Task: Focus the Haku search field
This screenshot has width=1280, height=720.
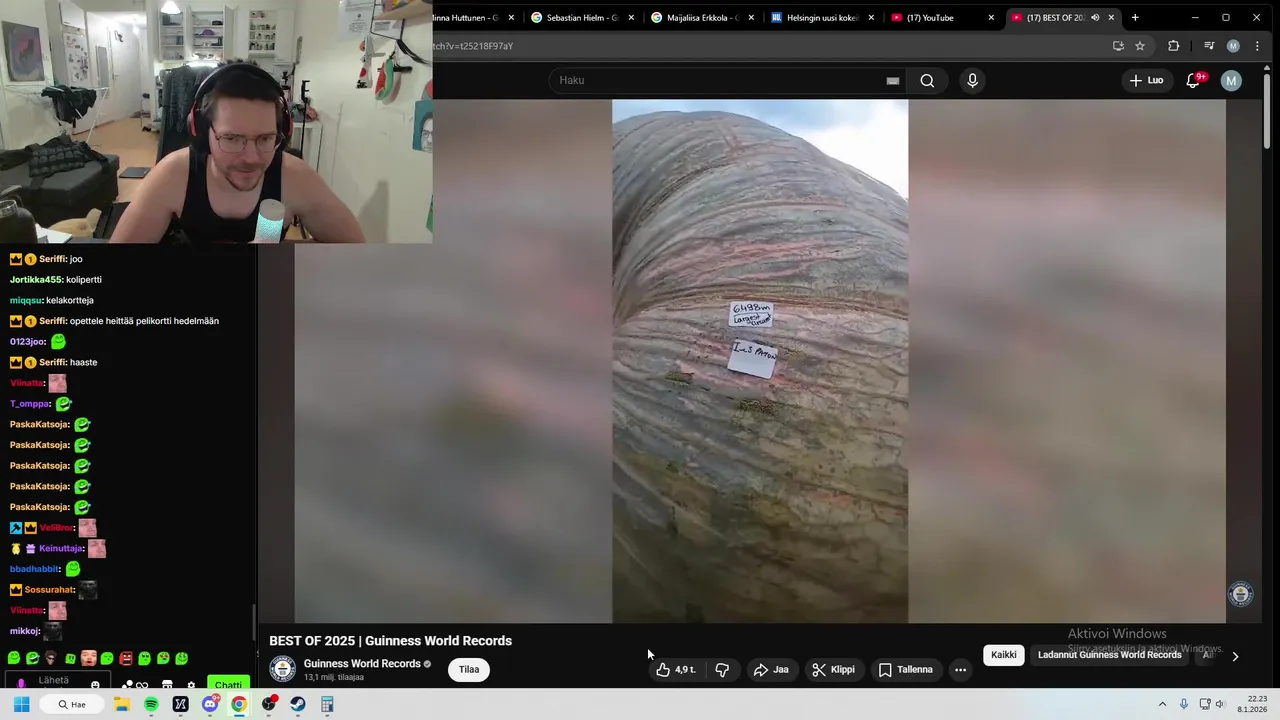Action: [715, 80]
